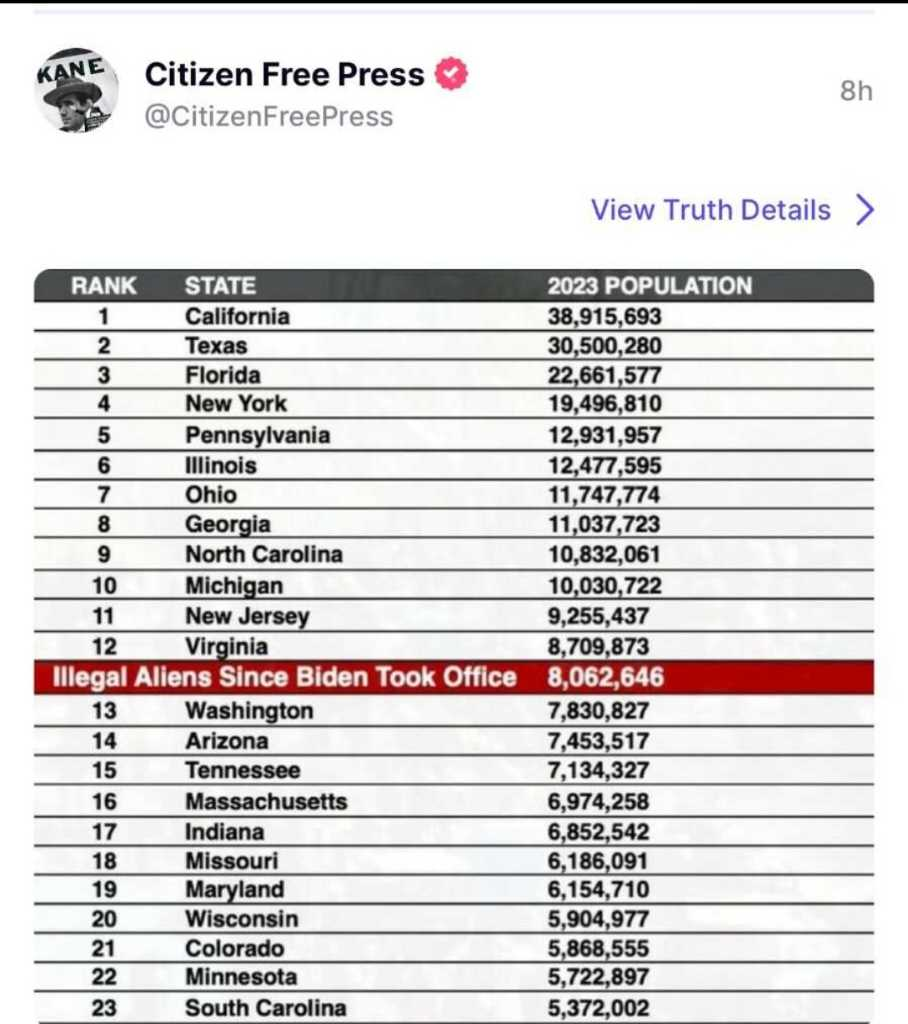Image resolution: width=908 pixels, height=1024 pixels.
Task: Click the red Illegal Aliens highlighted row label
Action: [x=284, y=677]
